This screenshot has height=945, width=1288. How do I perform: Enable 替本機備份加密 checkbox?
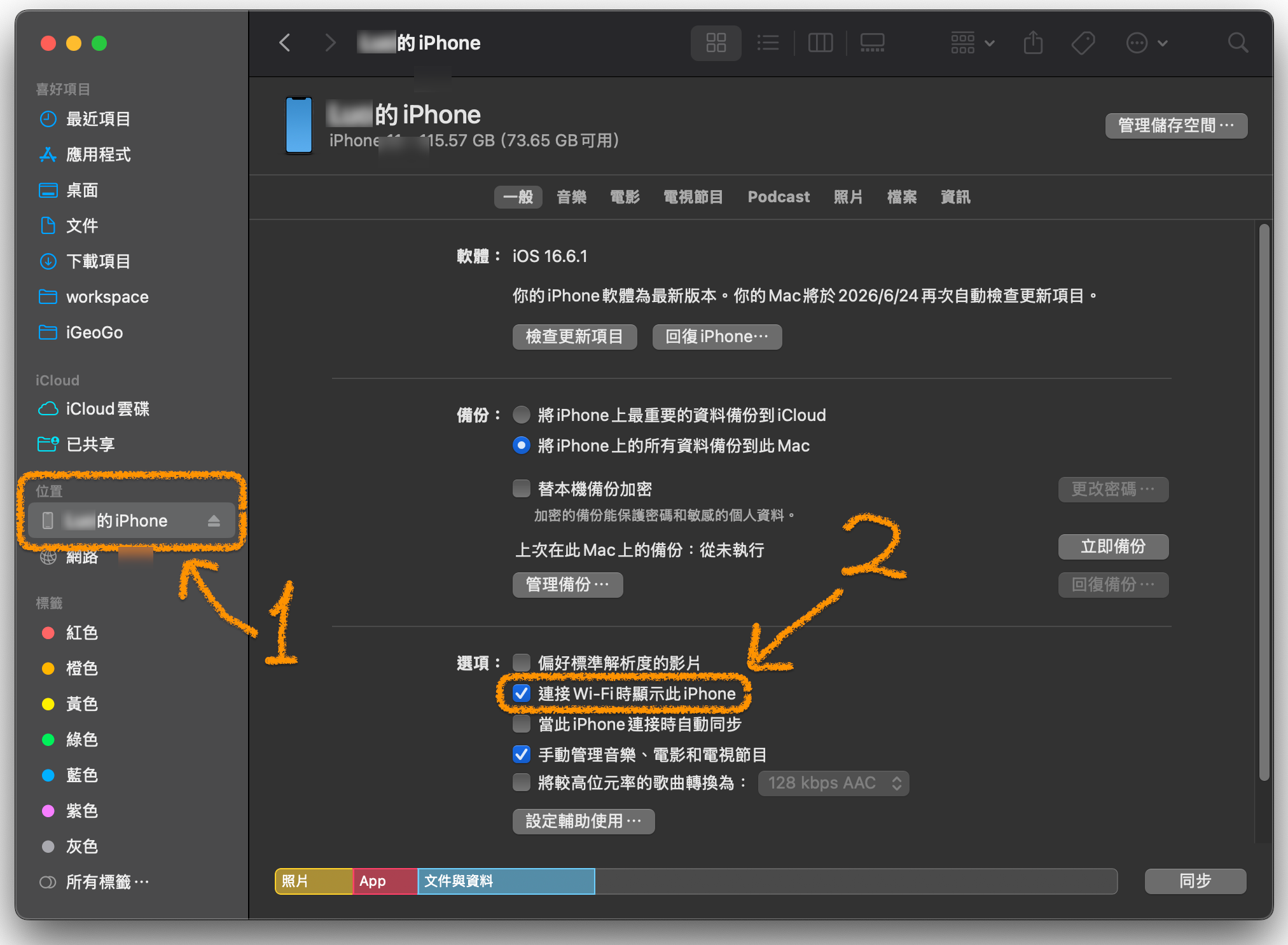pos(522,488)
